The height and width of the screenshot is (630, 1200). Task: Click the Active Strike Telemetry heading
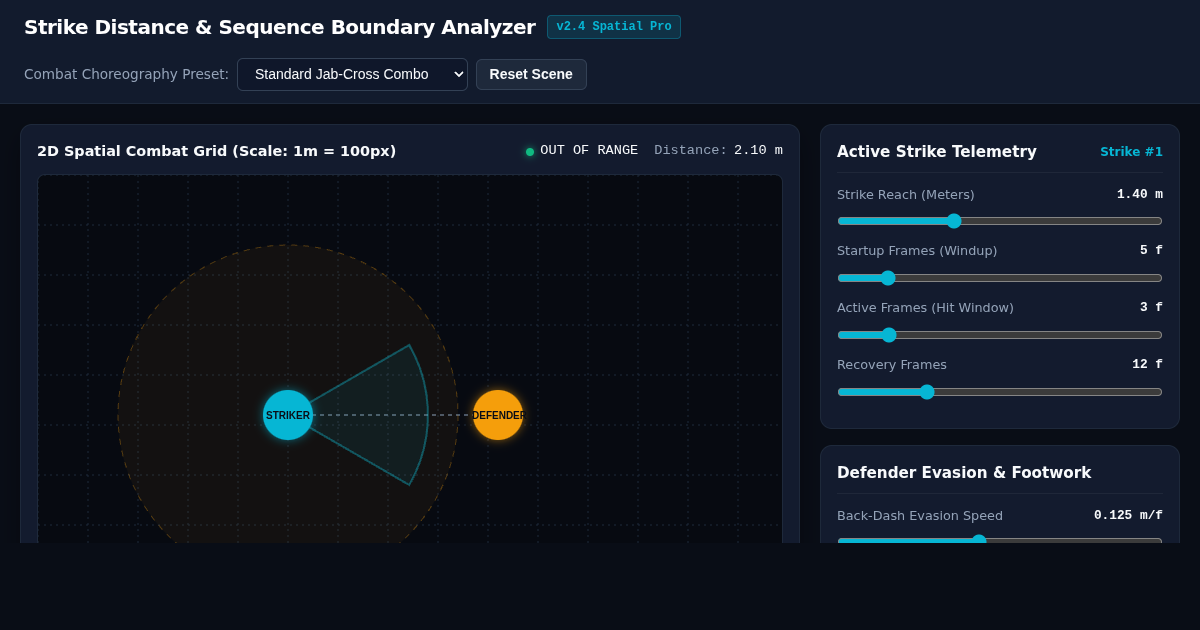pos(937,152)
